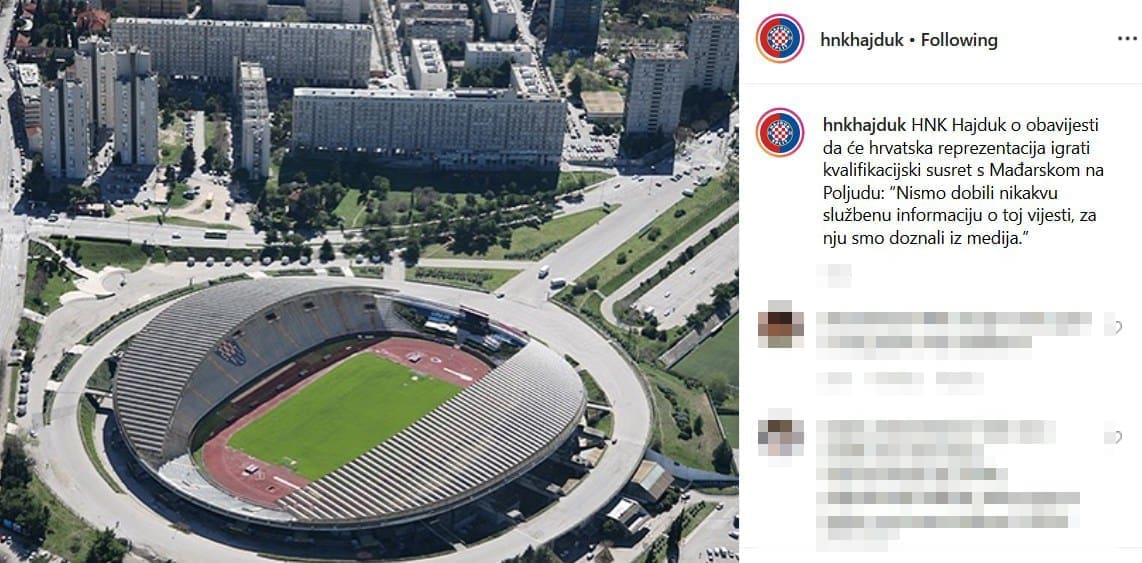The image size is (1142, 563).
Task: Open the three-dots more options menu
Action: (1127, 39)
